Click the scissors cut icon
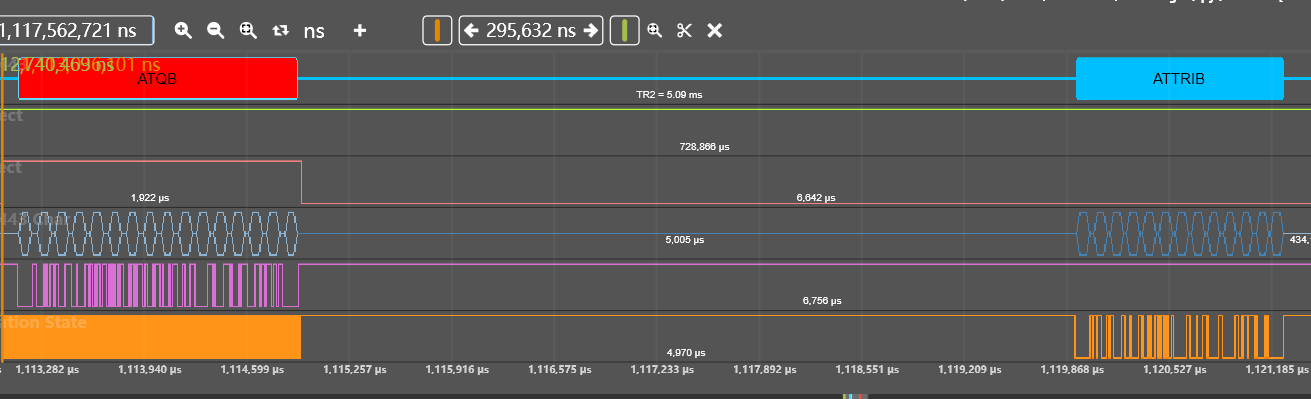 click(684, 30)
